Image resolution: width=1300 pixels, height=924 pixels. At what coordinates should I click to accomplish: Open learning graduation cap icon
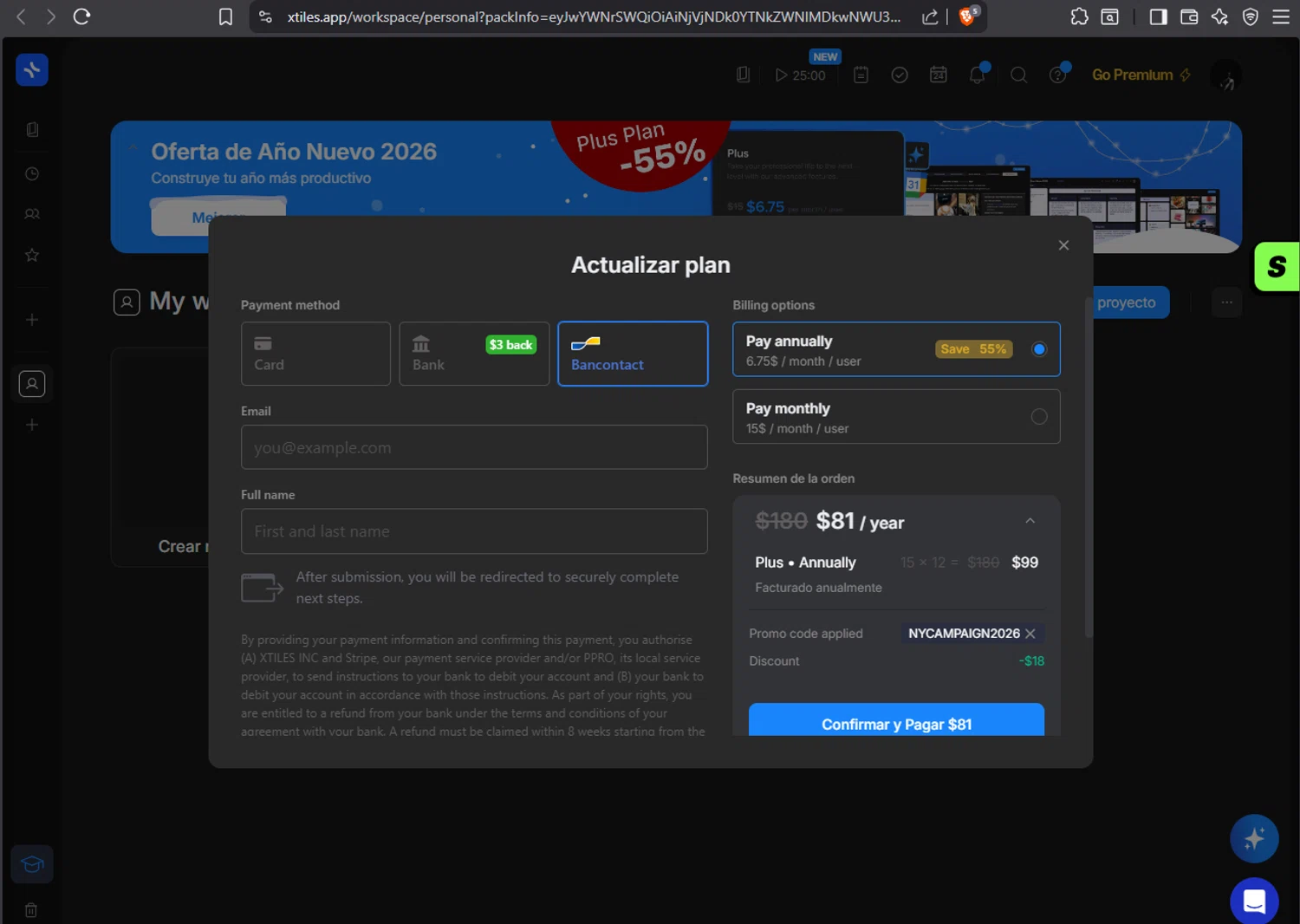point(32,864)
